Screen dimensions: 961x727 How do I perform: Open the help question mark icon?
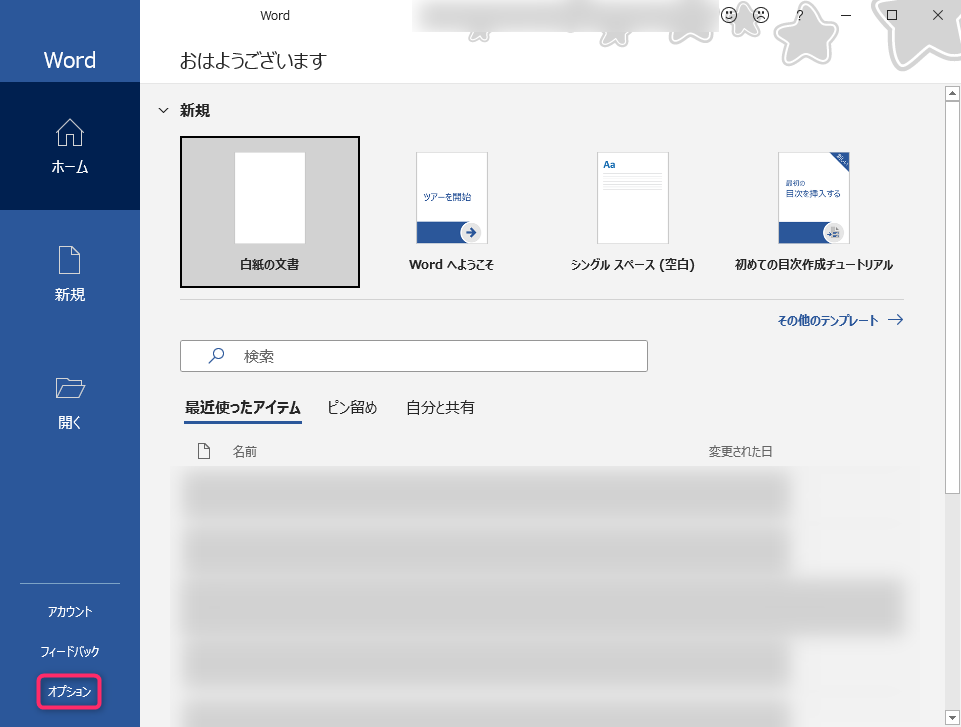(x=799, y=15)
